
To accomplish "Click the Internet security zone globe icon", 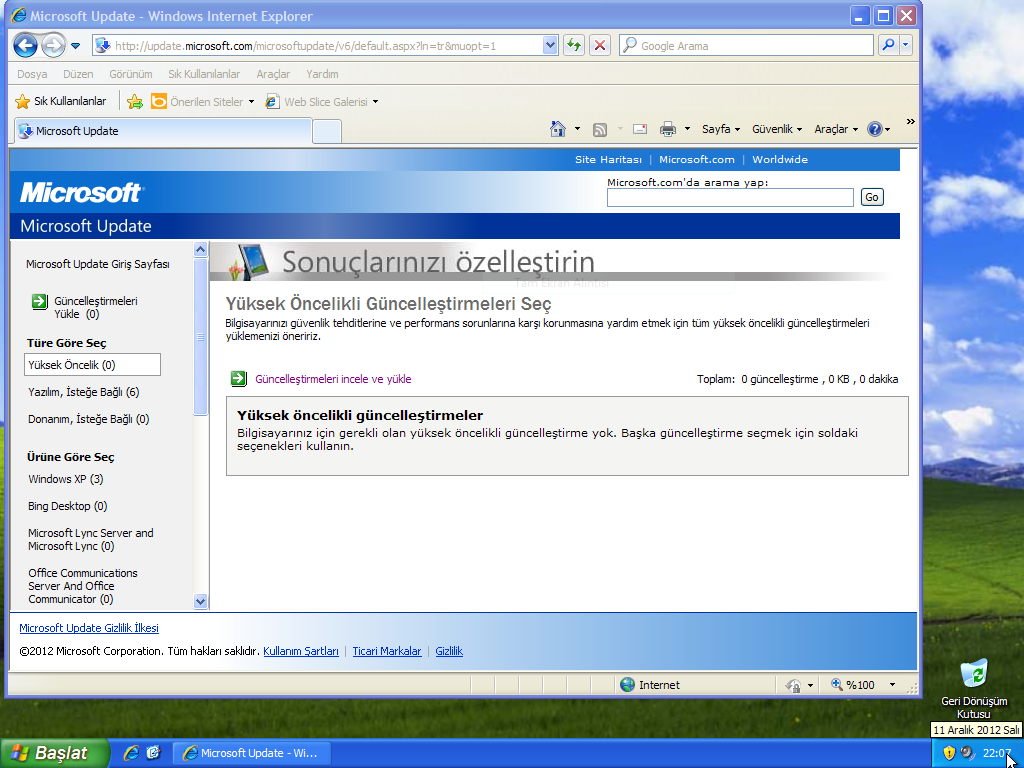I will pyautogui.click(x=627, y=684).
